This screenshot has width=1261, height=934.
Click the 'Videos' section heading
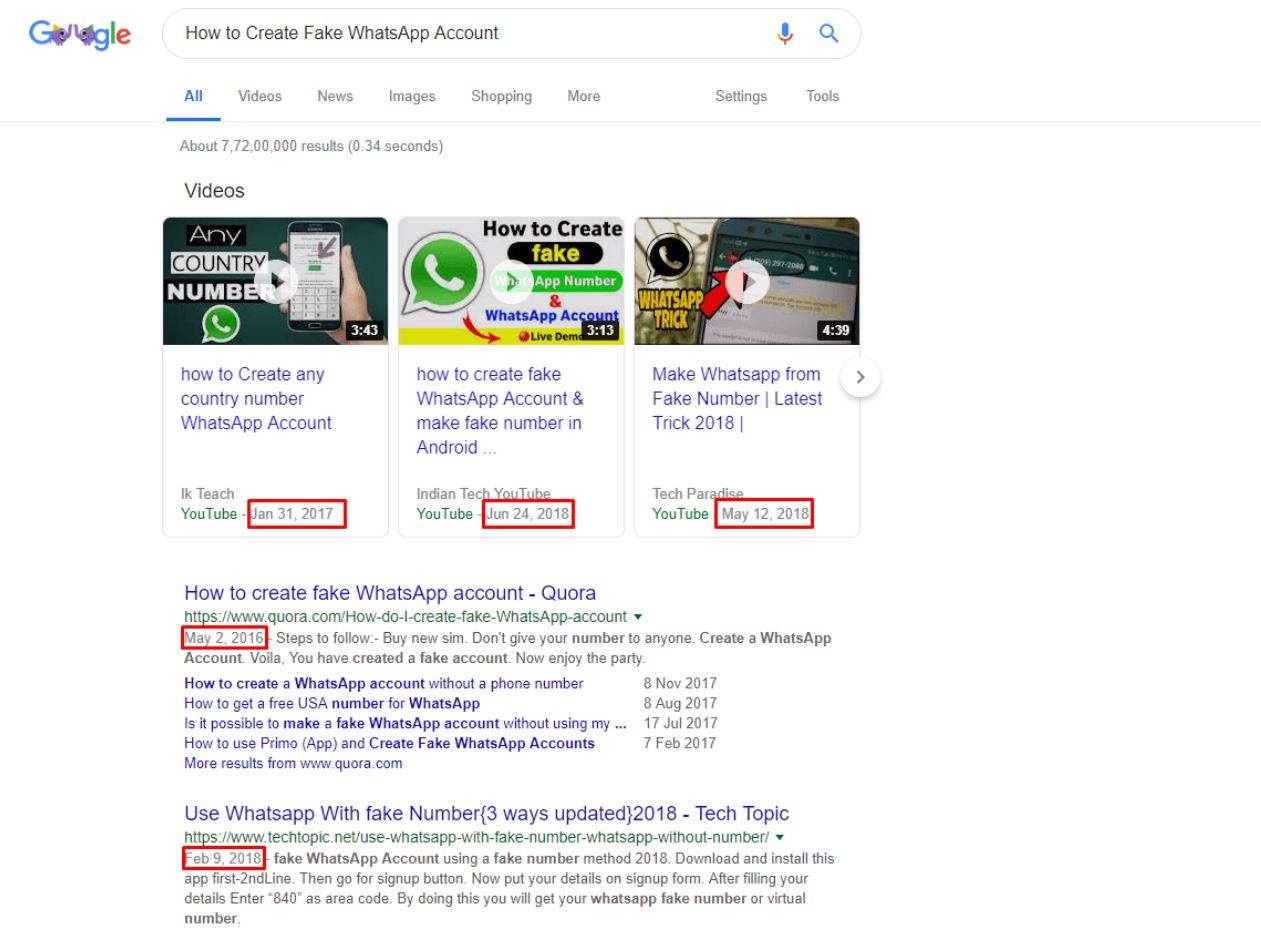(x=215, y=190)
